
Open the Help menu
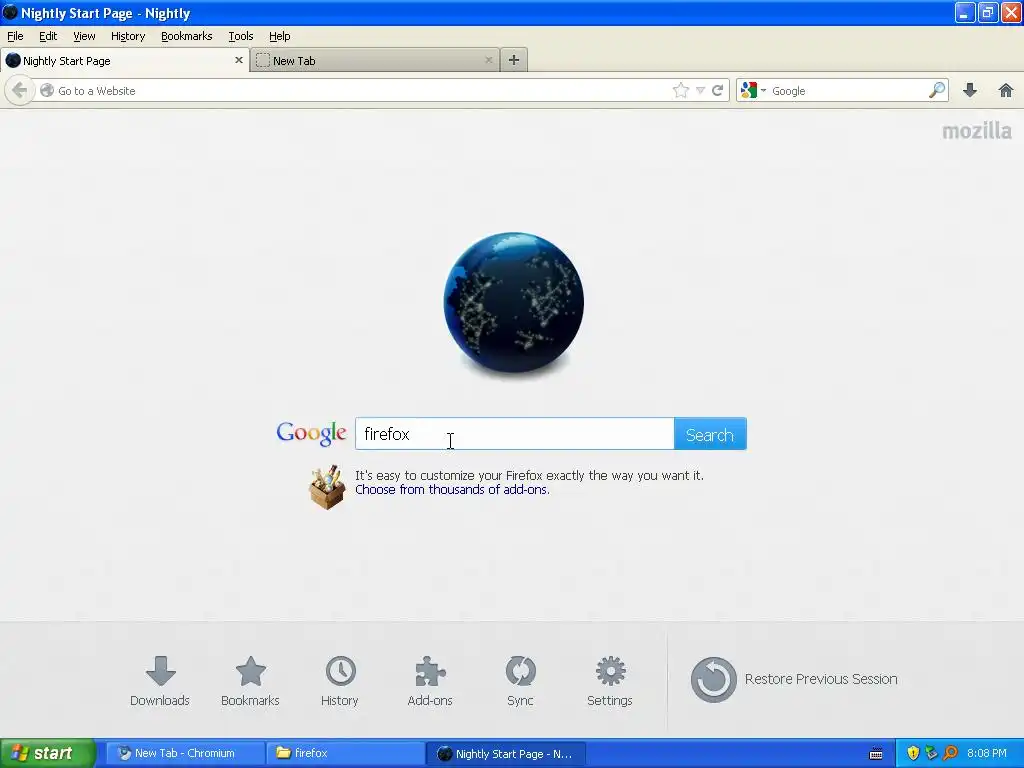(x=280, y=36)
